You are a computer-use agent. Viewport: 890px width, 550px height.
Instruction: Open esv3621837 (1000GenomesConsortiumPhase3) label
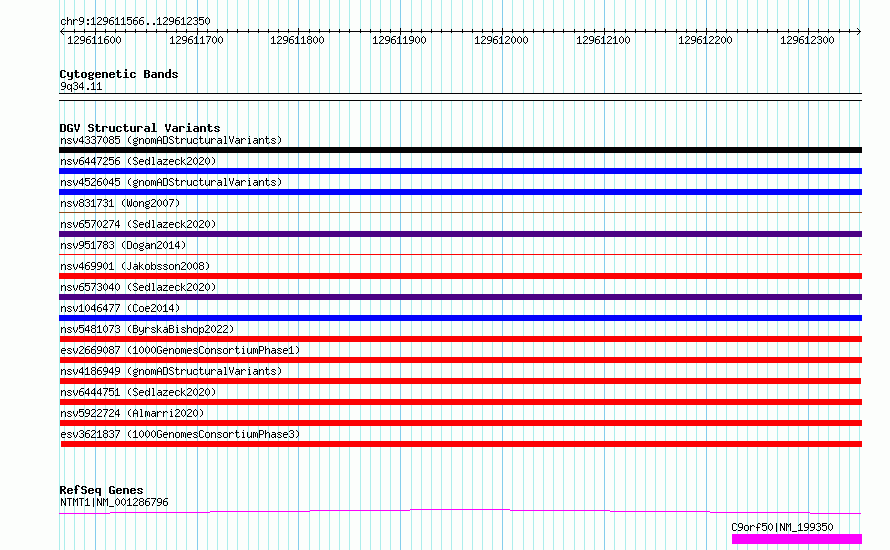(x=180, y=434)
